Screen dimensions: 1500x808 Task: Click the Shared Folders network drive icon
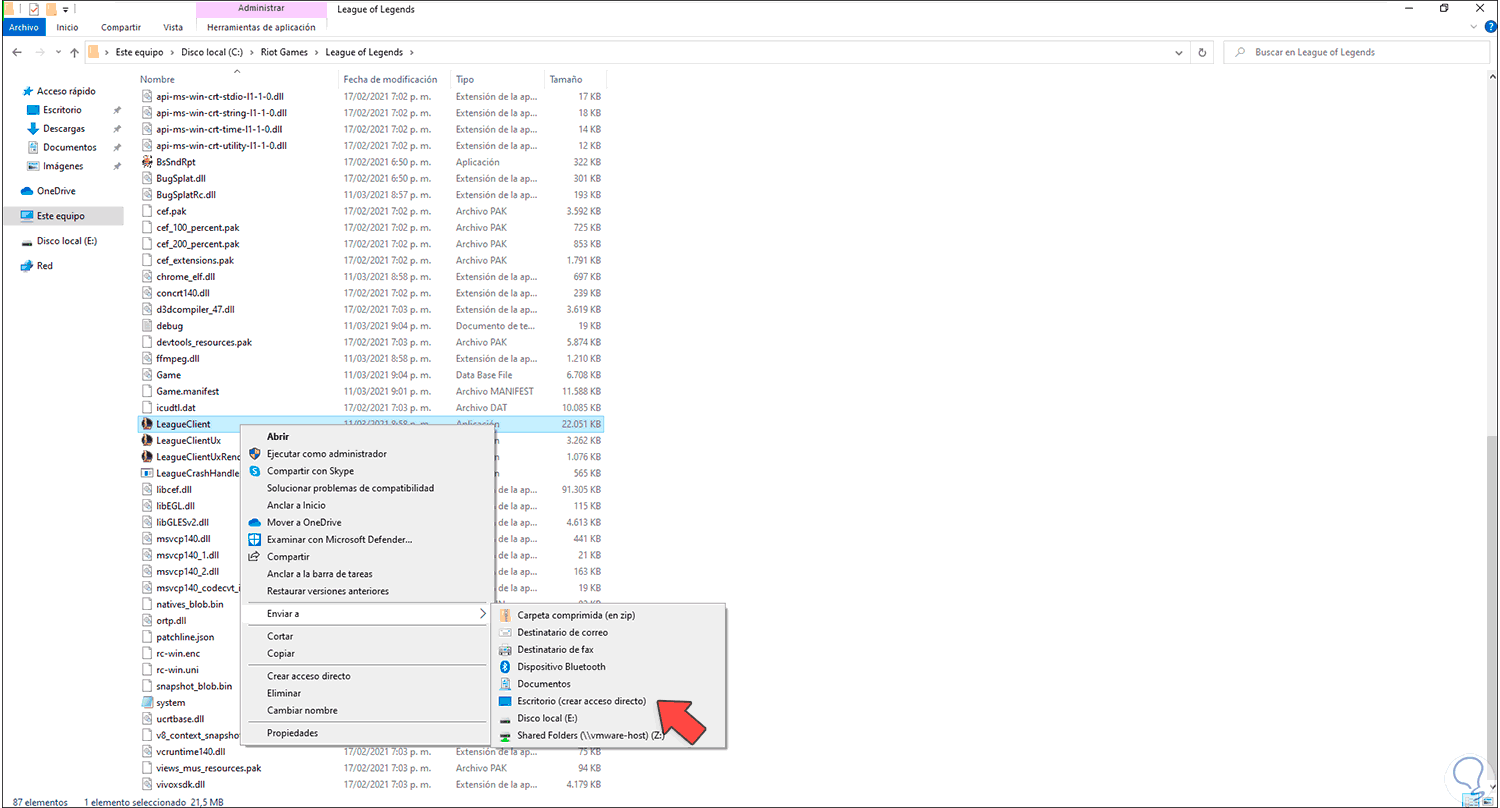coord(505,735)
